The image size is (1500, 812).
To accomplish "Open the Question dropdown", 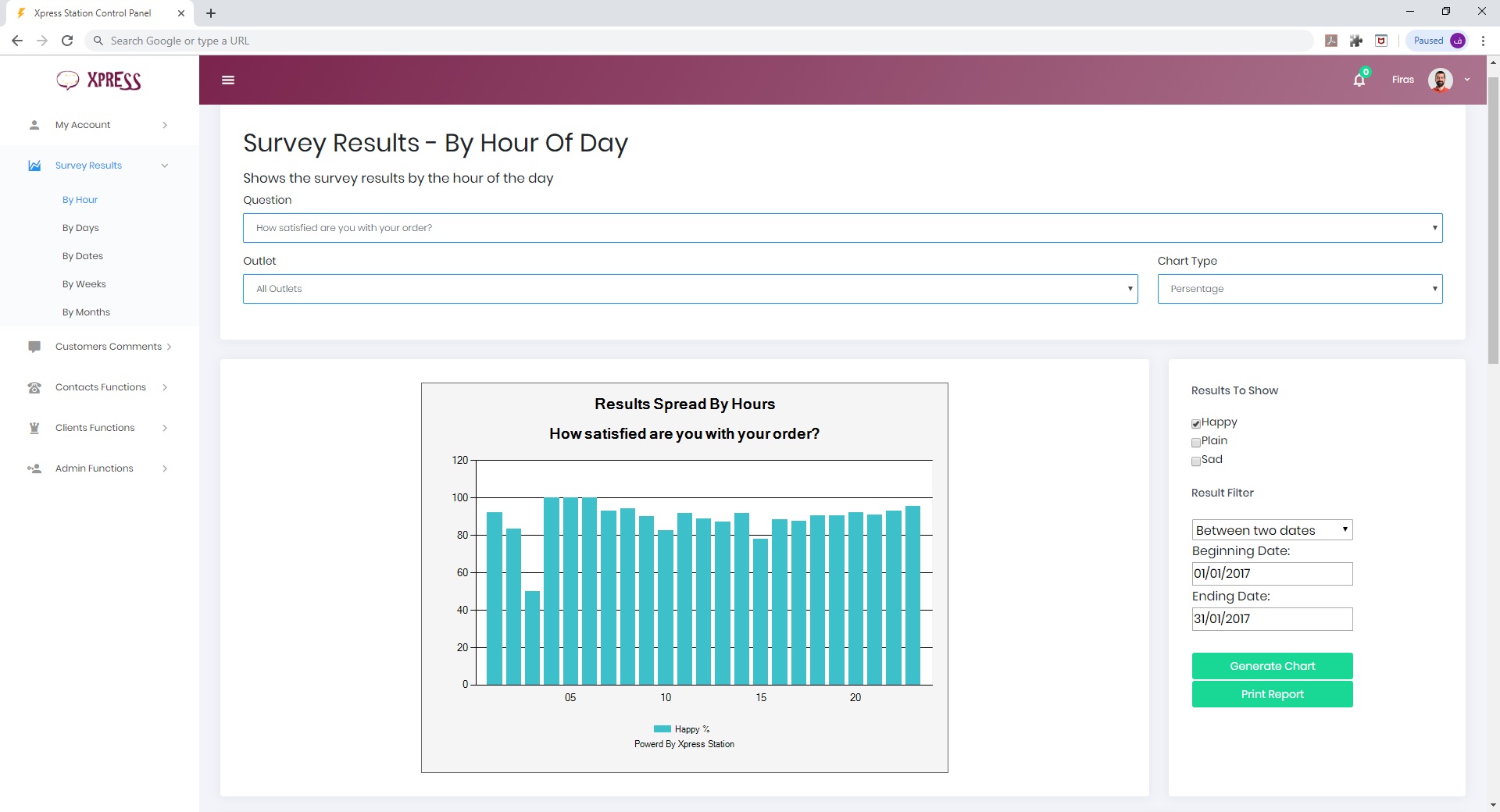I will (x=843, y=228).
